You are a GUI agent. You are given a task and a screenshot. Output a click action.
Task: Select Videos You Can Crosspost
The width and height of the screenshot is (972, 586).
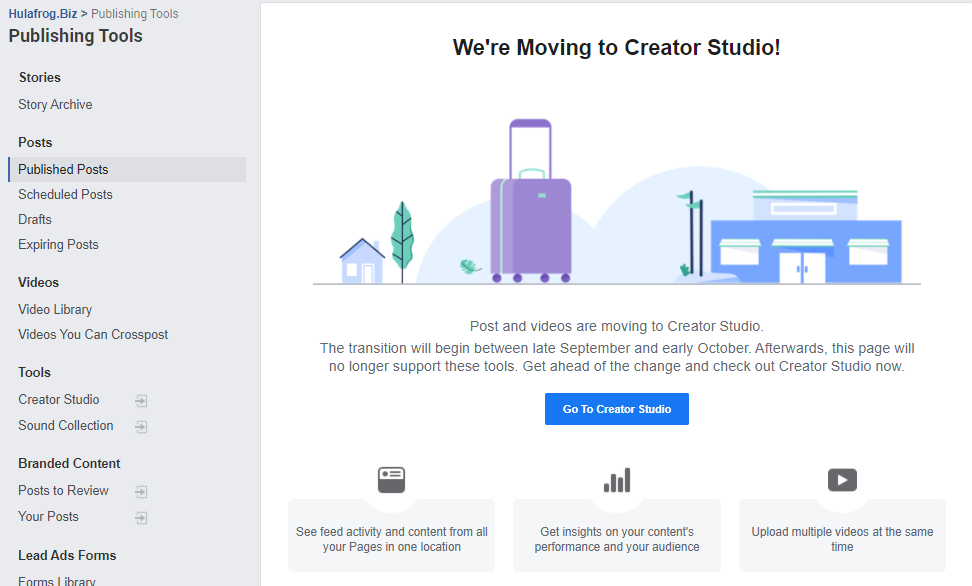pyautogui.click(x=93, y=335)
